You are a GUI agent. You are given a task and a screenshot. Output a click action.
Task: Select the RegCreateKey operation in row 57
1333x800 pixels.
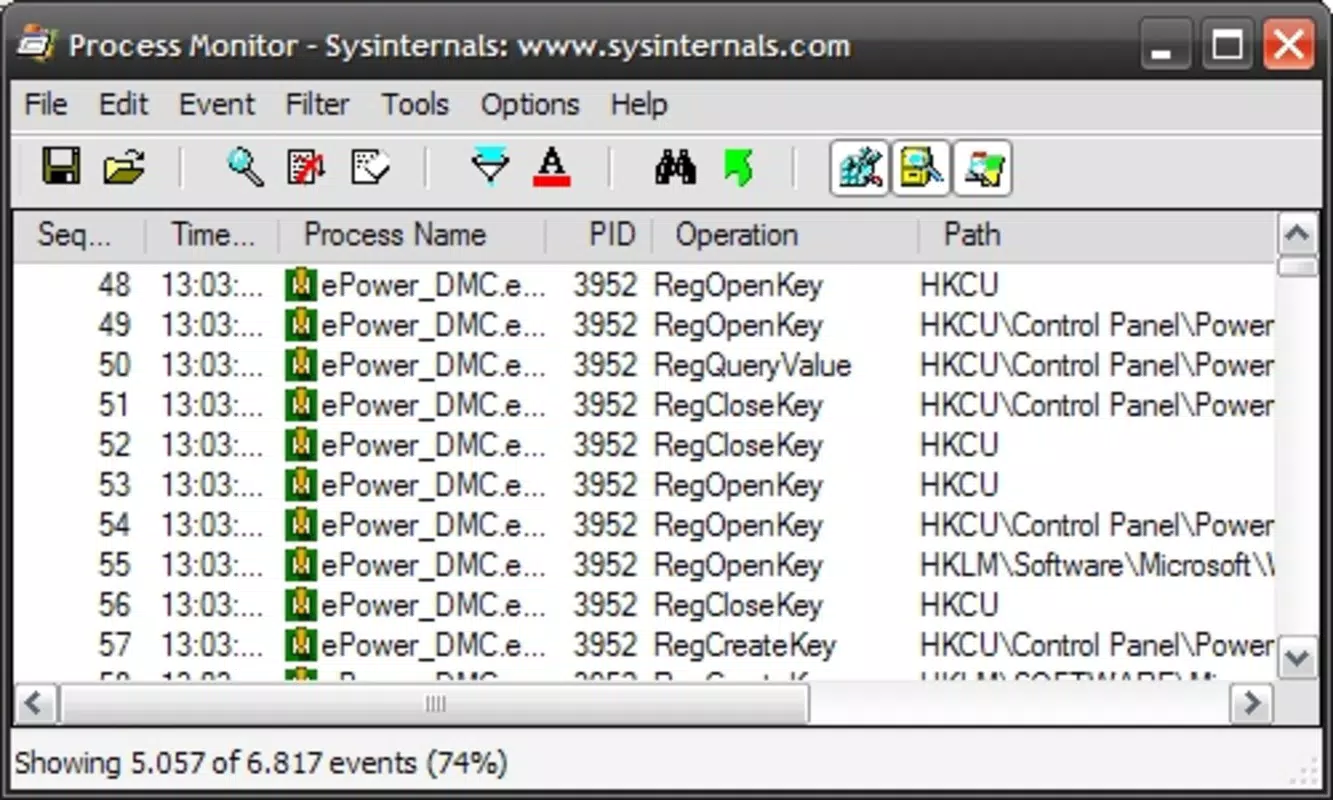pos(744,645)
